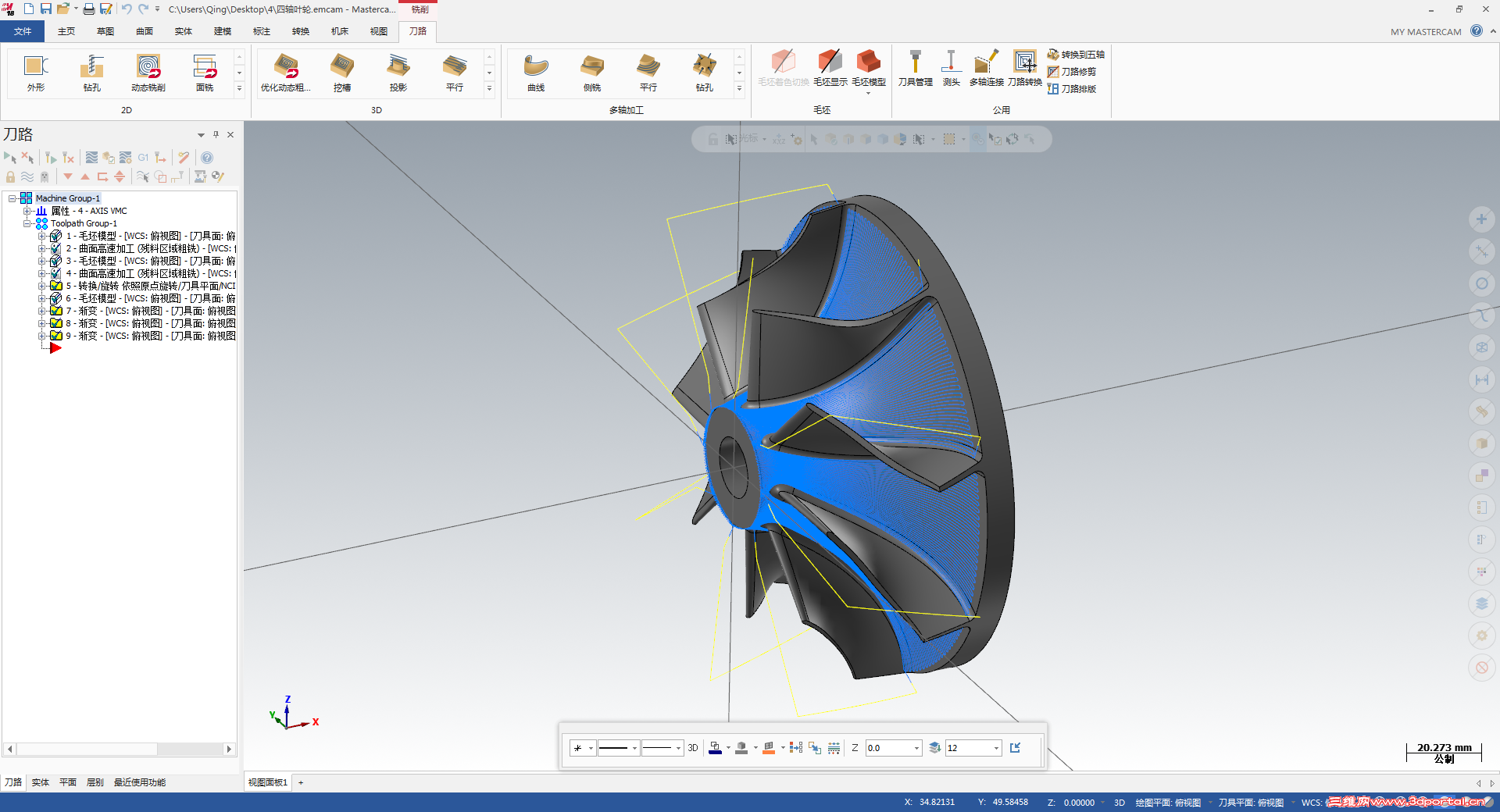Open the 多轴连接 multiaxis link tool
Screen dimensions: 1500x812
(987, 68)
